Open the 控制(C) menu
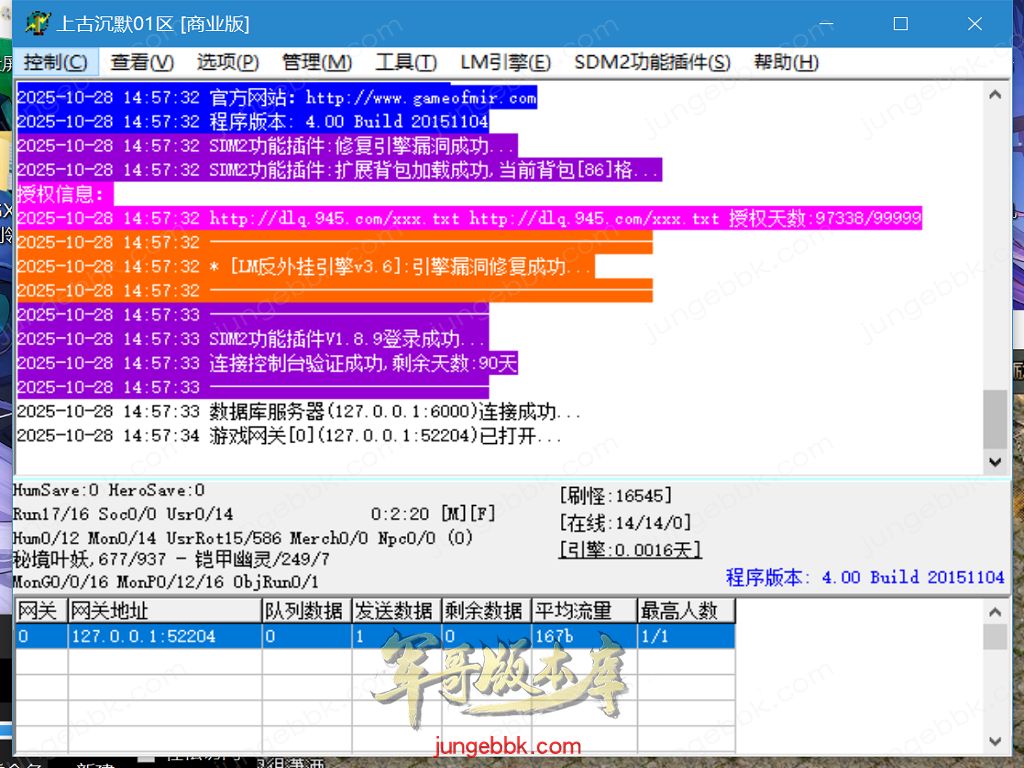This screenshot has height=768, width=1024. point(55,62)
